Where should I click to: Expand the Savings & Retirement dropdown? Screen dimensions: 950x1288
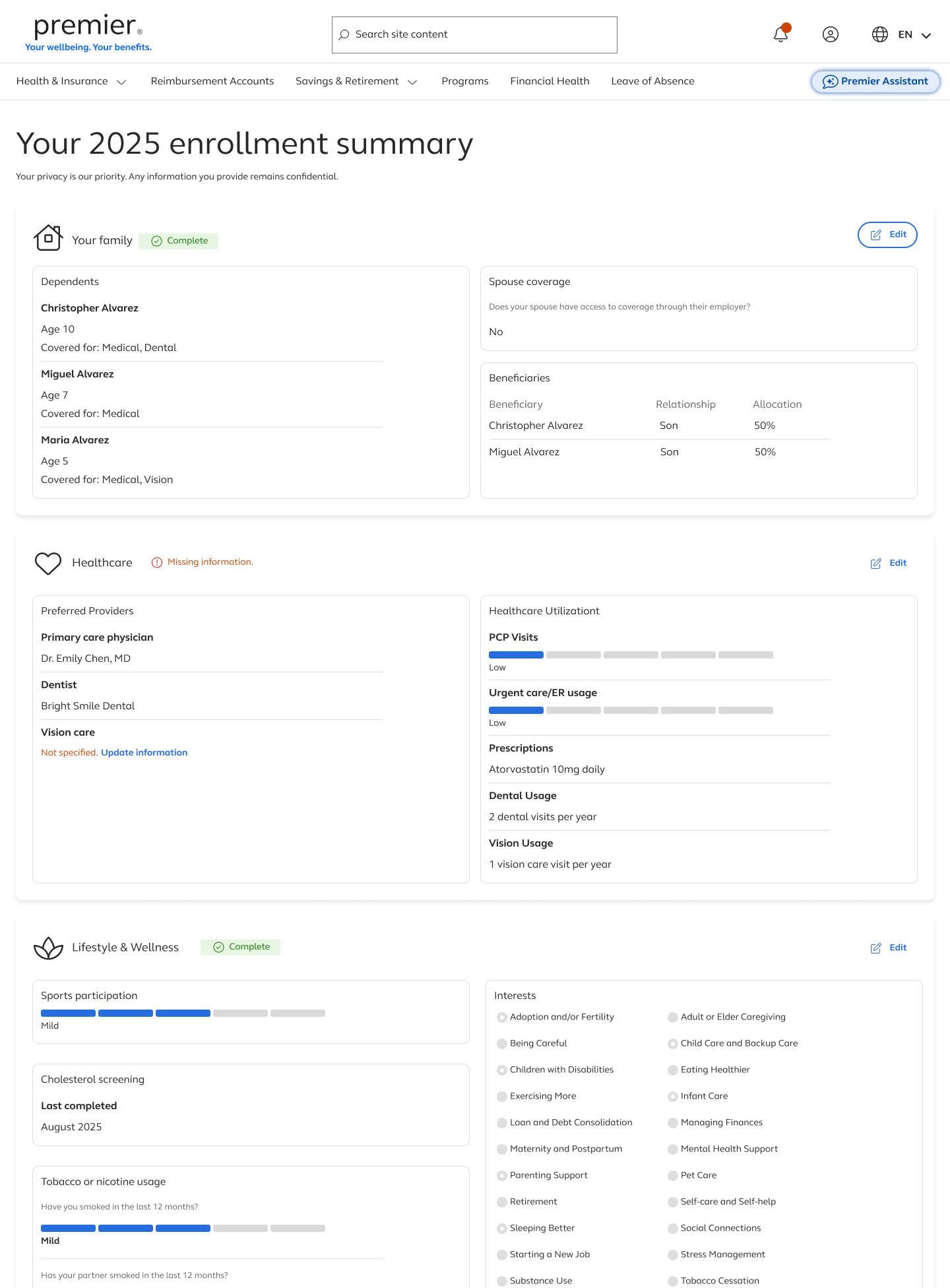coord(356,81)
